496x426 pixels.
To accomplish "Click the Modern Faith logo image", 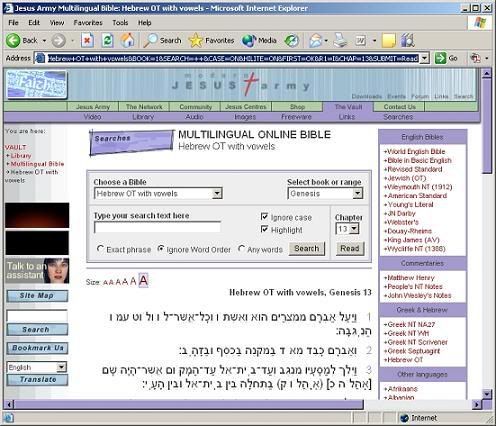I will [x=36, y=85].
